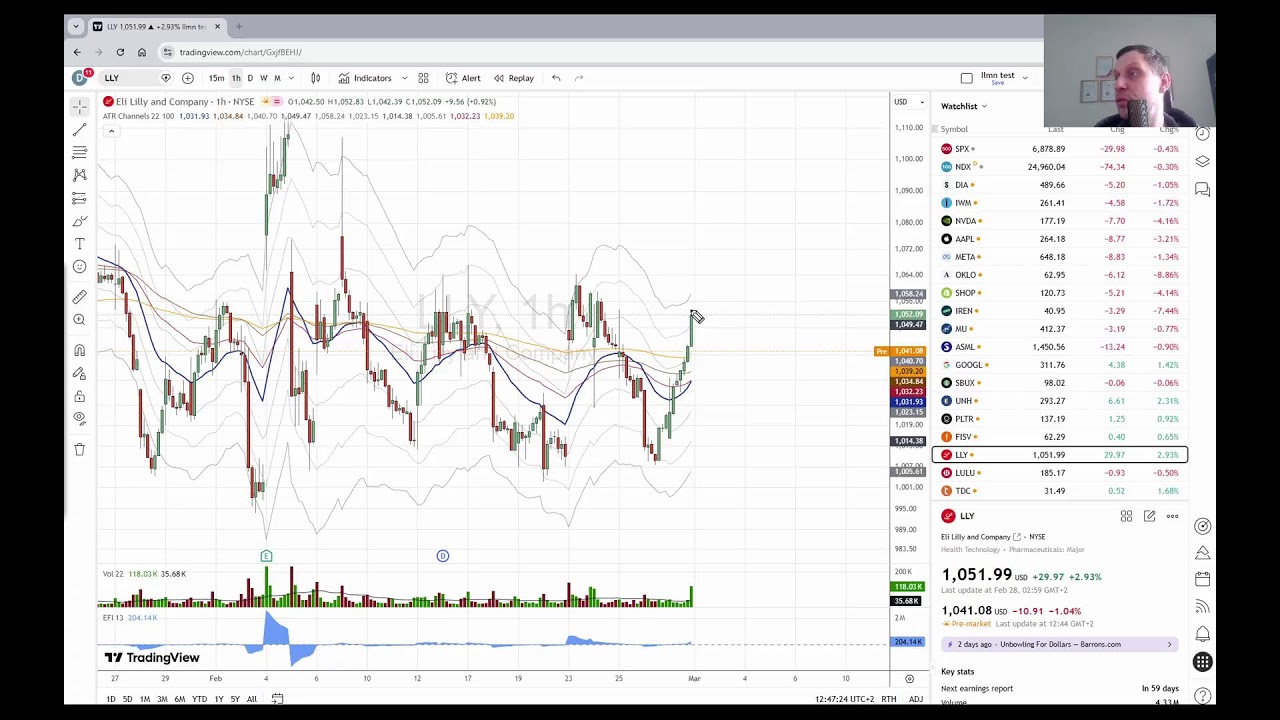The height and width of the screenshot is (720, 1280).
Task: Click the trash icon to remove objects
Action: [x=79, y=449]
